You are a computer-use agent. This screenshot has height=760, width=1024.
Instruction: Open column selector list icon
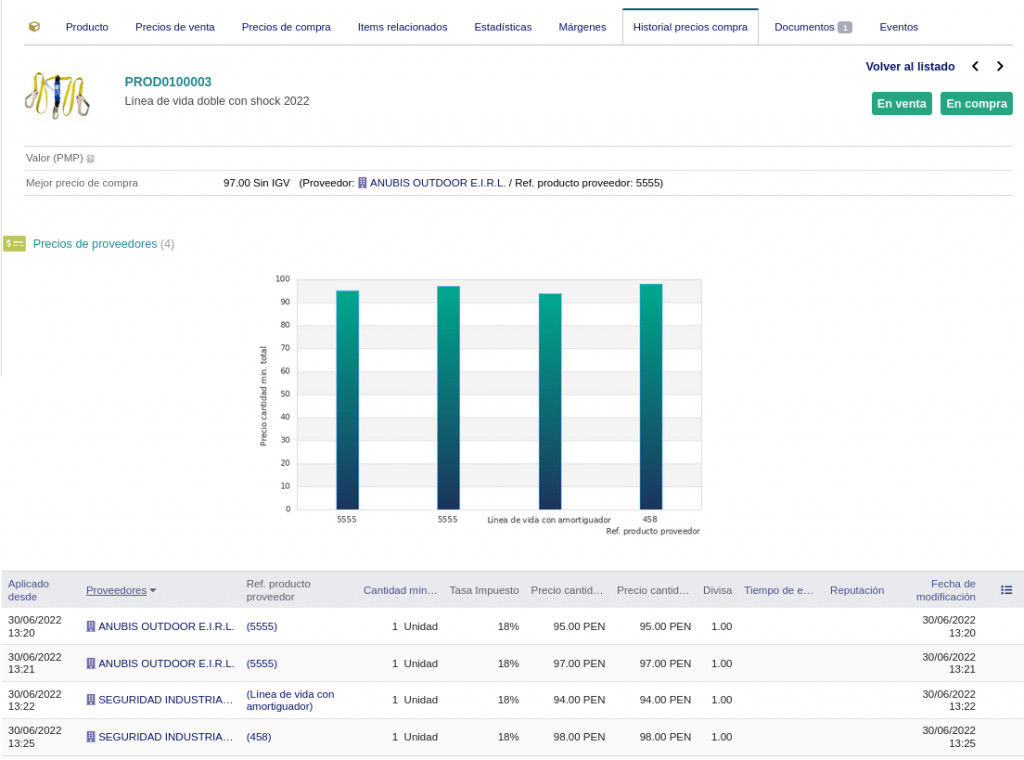coord(1006,590)
